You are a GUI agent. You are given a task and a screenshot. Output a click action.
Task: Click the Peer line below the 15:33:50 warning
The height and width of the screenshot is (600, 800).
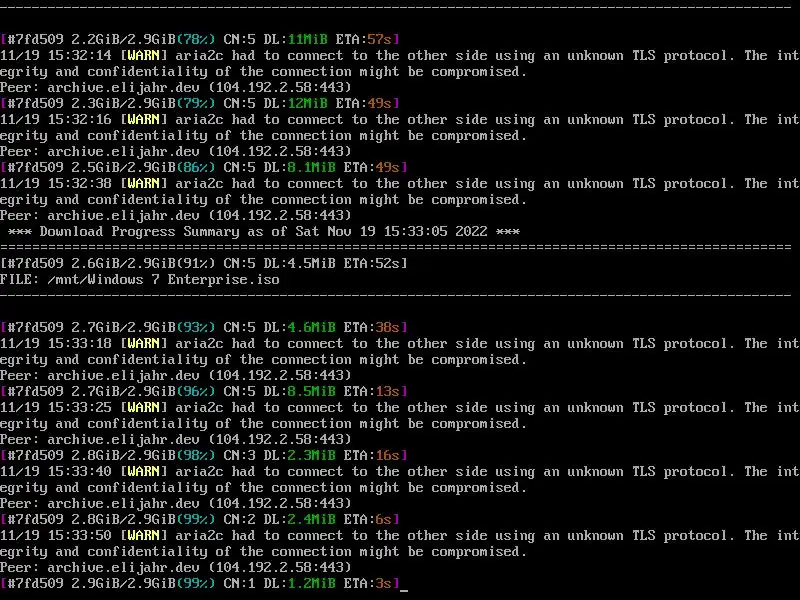pos(176,567)
